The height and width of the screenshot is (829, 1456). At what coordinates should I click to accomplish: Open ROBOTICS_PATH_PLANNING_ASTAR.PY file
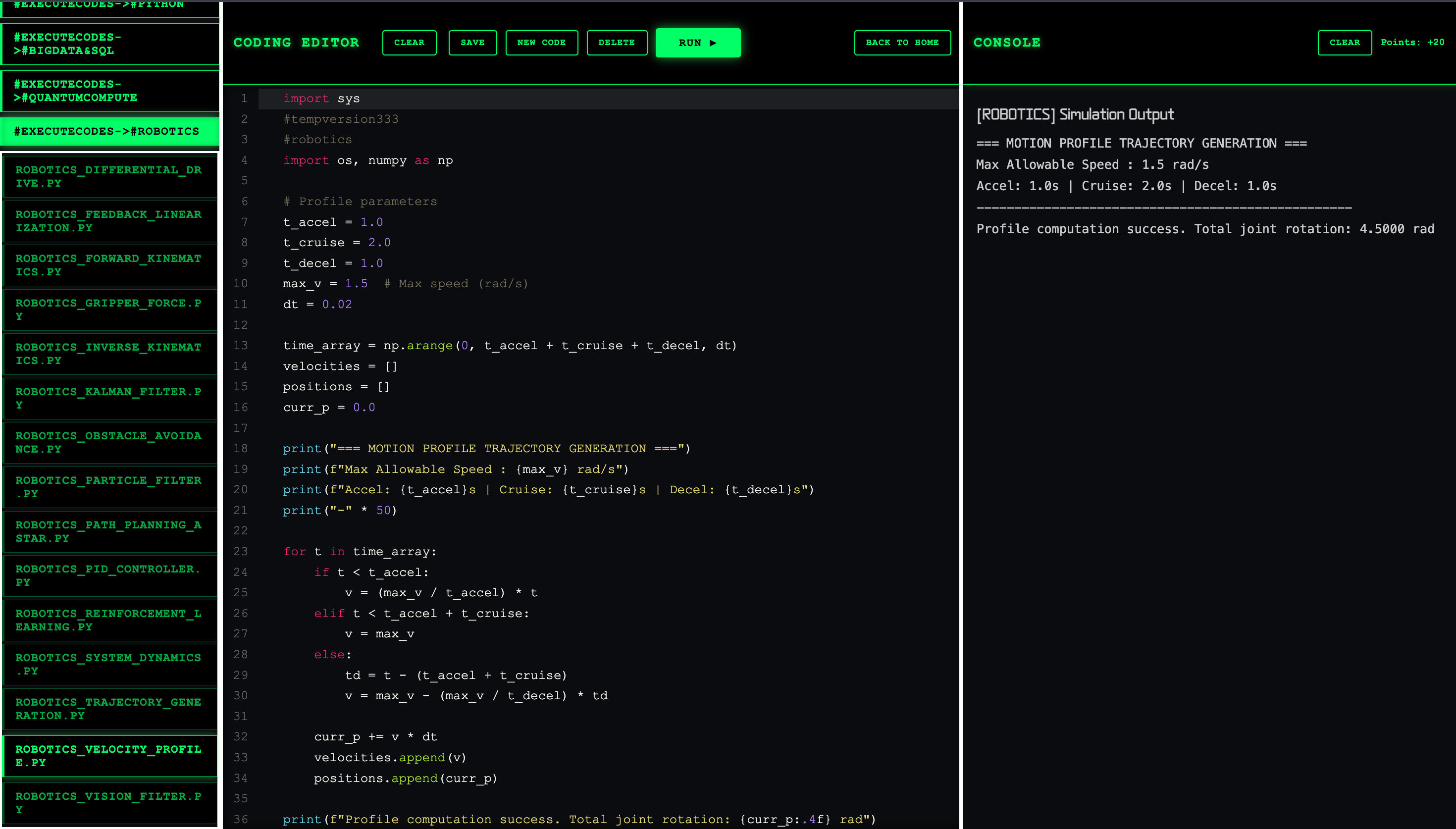pyautogui.click(x=110, y=531)
